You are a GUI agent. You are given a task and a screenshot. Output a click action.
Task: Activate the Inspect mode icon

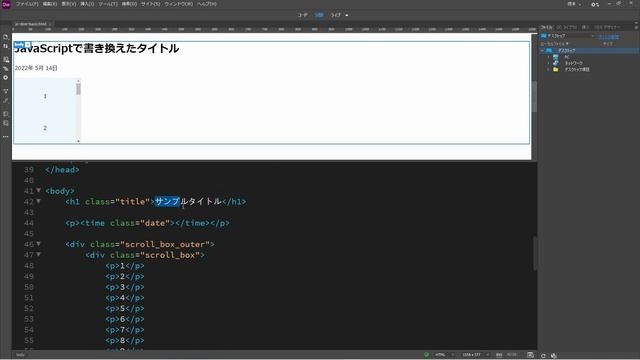pos(6,78)
